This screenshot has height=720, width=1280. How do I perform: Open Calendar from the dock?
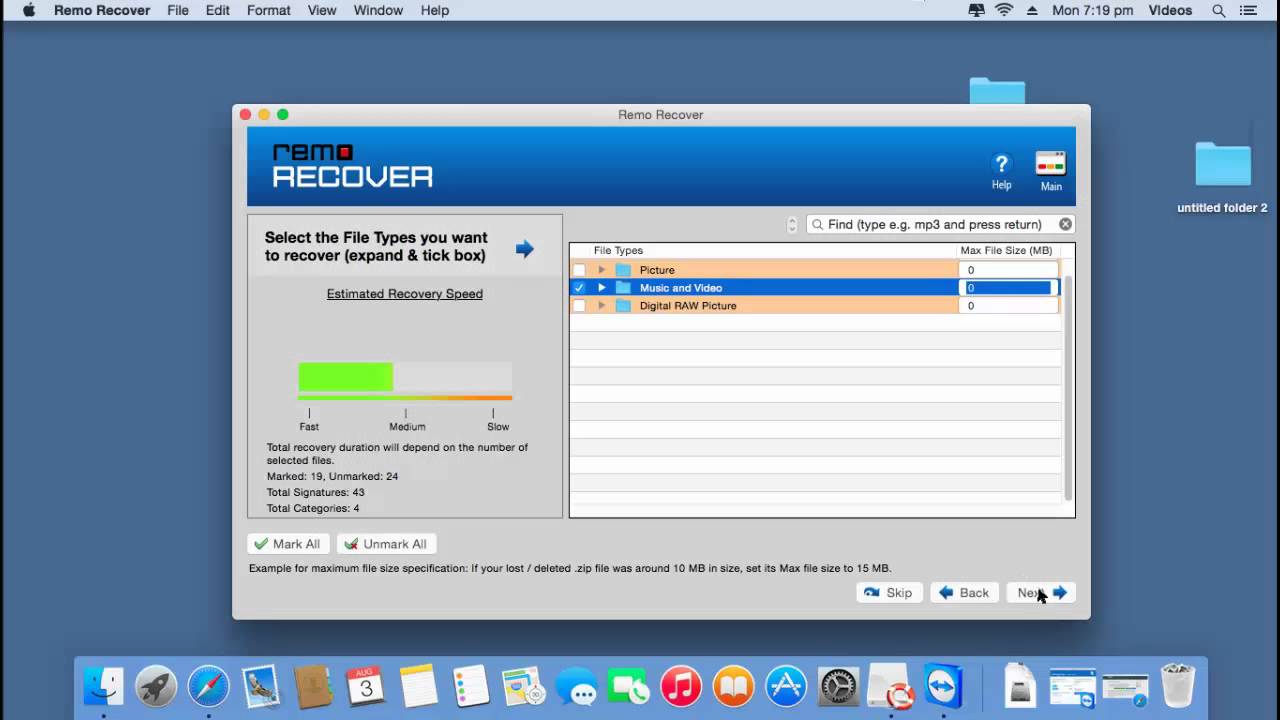[x=366, y=686]
